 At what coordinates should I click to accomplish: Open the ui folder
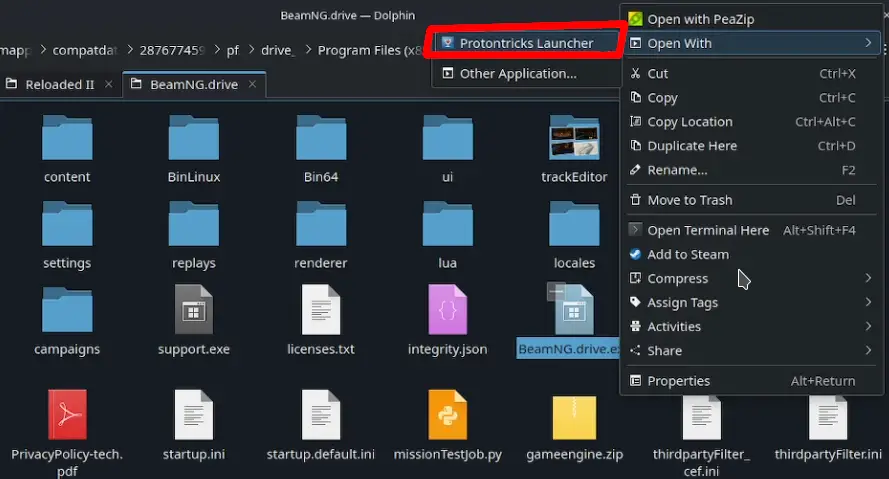click(447, 138)
